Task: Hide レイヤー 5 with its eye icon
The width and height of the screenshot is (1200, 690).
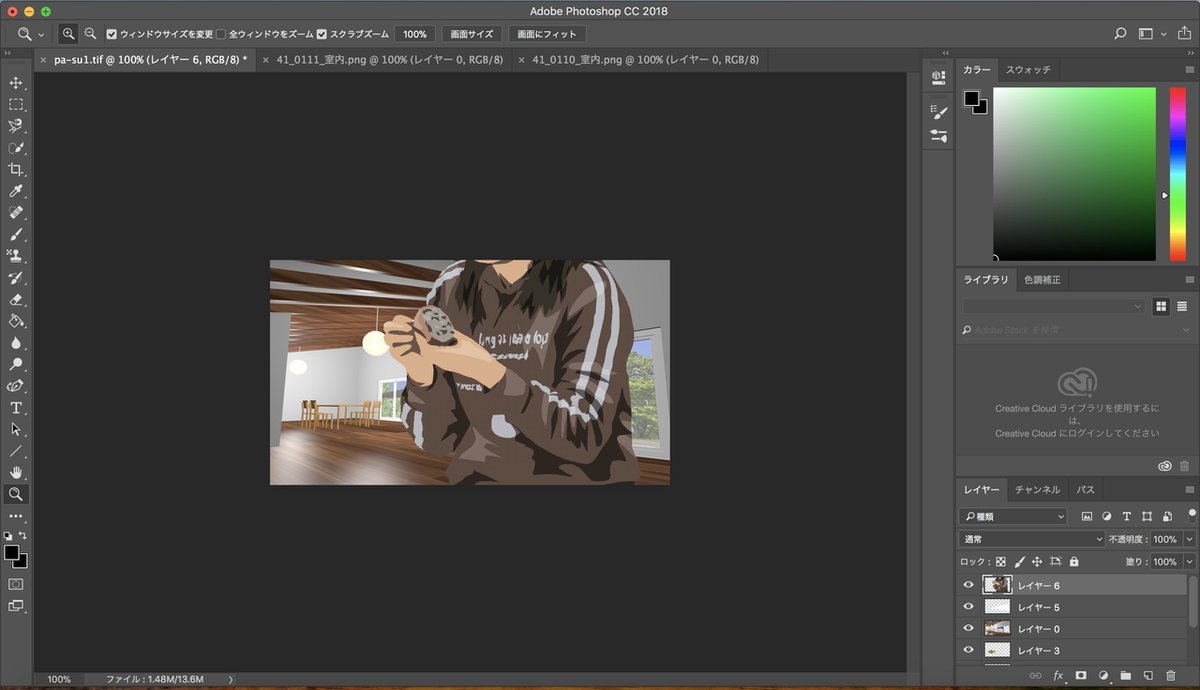Action: tap(968, 607)
